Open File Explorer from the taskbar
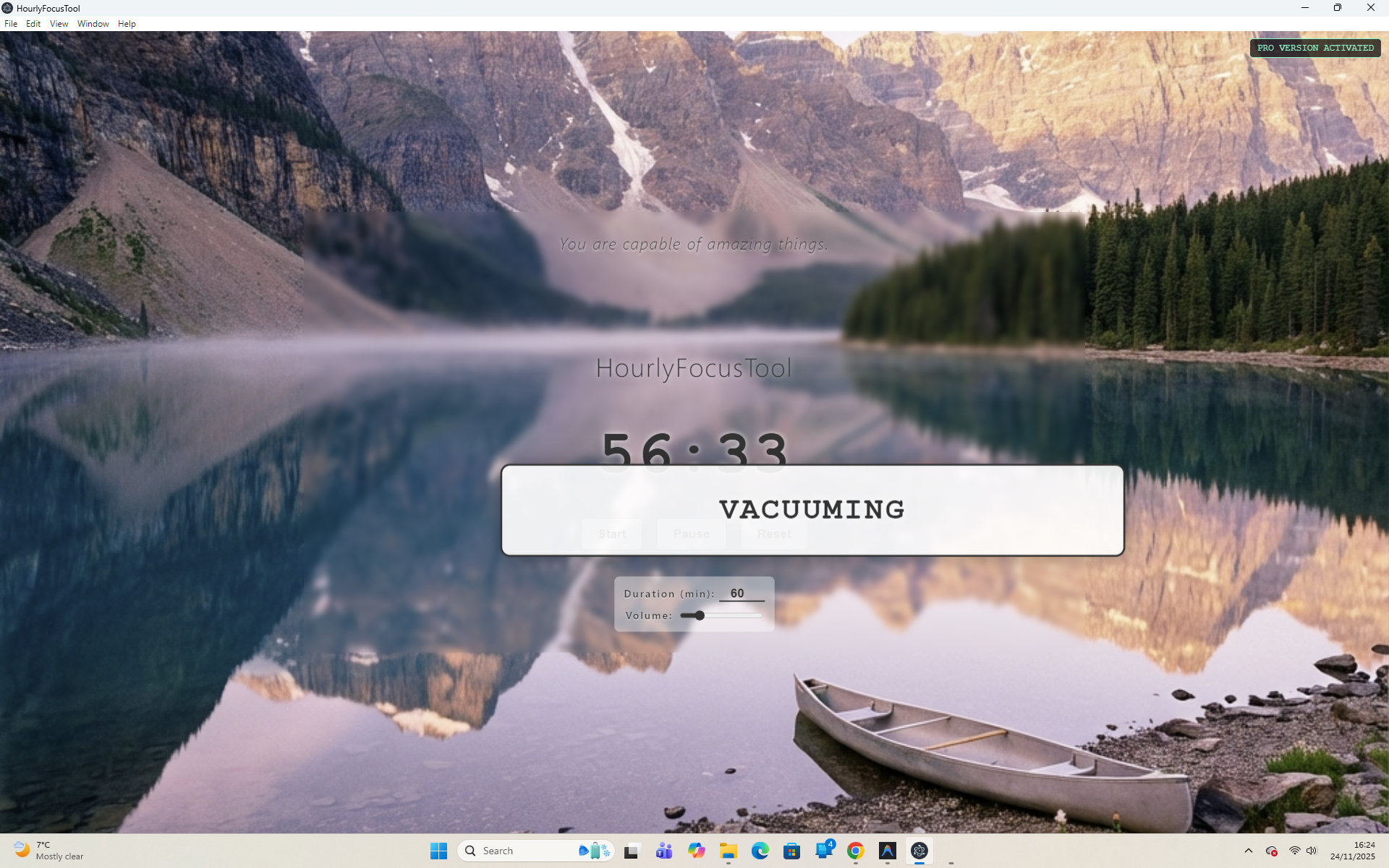The height and width of the screenshot is (868, 1389). [728, 851]
